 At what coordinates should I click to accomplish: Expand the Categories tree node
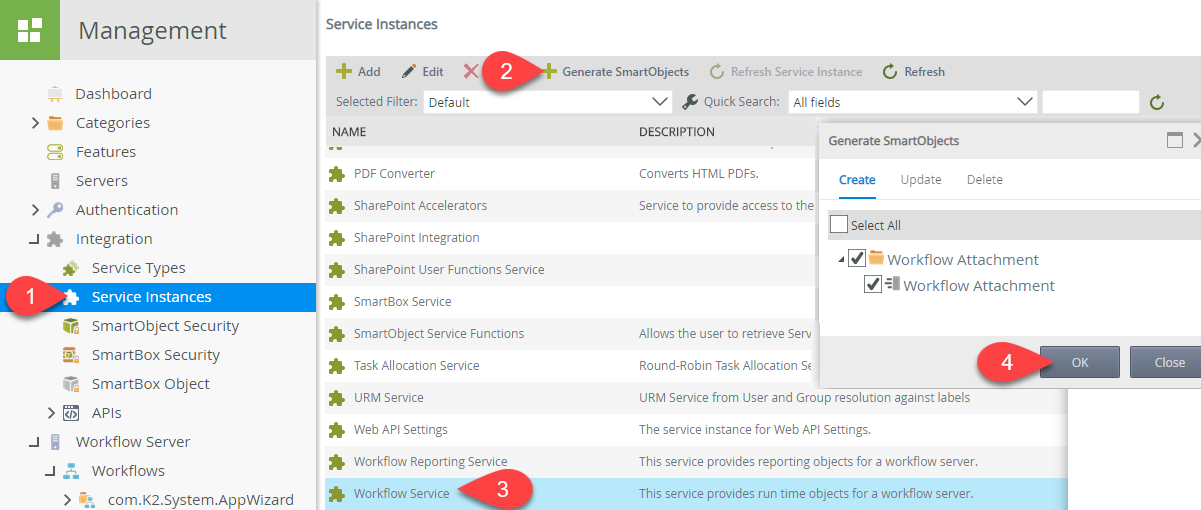pyautogui.click(x=36, y=123)
